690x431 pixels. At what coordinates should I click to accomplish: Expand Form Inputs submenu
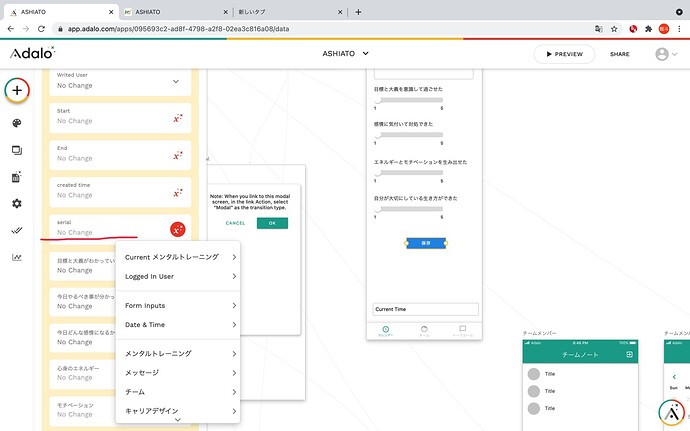(180, 306)
